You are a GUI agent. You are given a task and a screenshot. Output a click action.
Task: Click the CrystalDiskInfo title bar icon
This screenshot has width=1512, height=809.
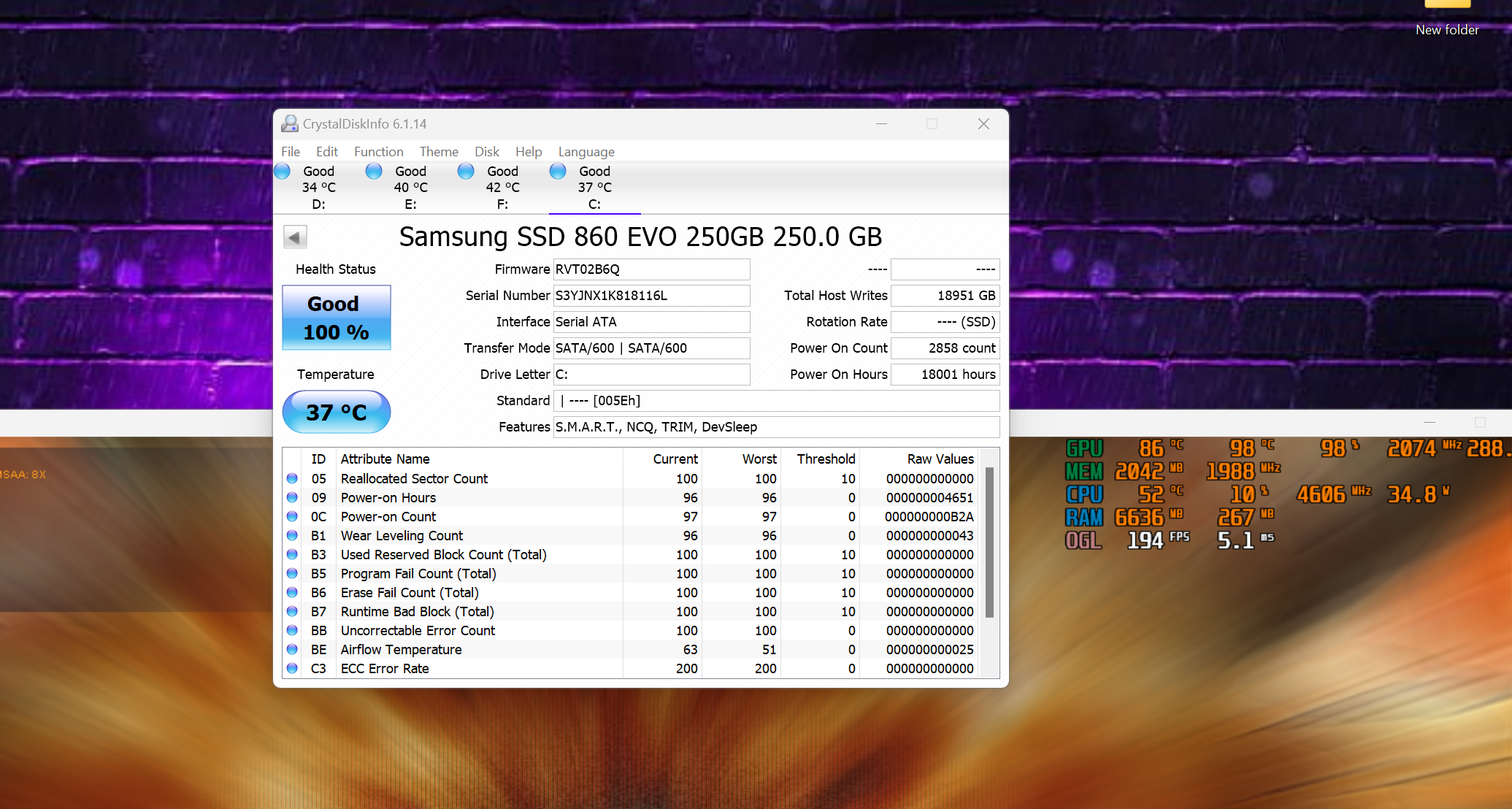[290, 124]
